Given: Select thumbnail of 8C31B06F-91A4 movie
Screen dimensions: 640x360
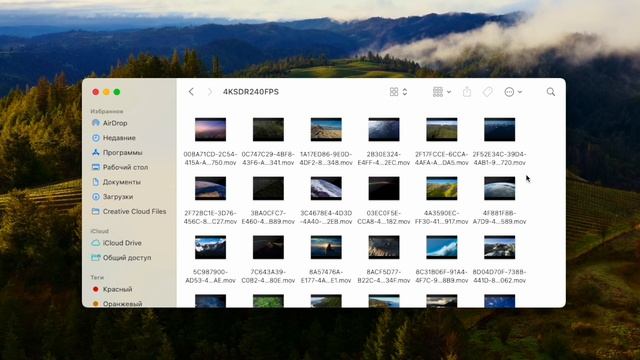Looking at the screenshot, I should (442, 247).
